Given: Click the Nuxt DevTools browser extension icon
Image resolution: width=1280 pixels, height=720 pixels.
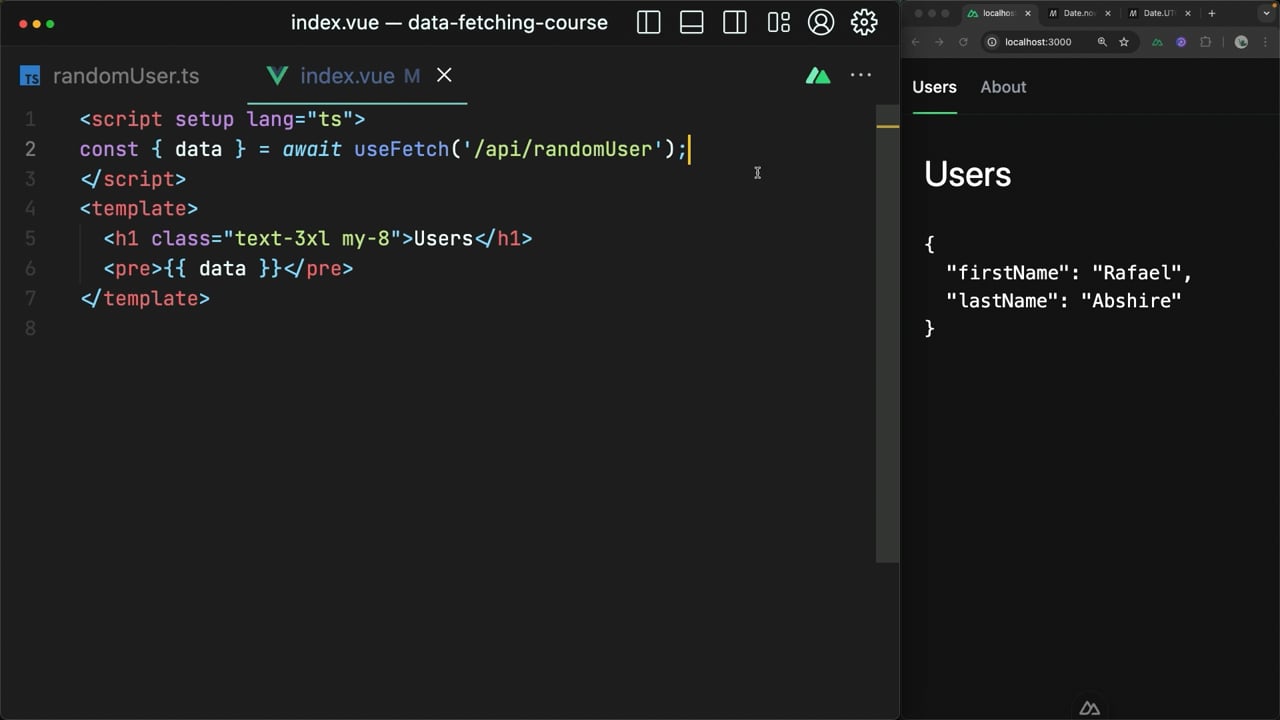Looking at the screenshot, I should [x=1157, y=42].
